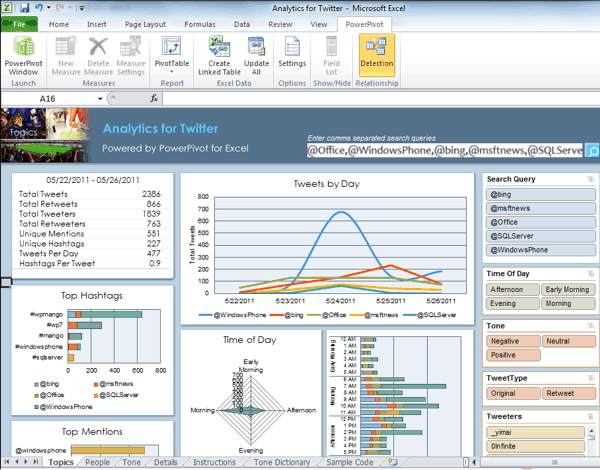Open PowerPivot Settings options
The width and height of the screenshot is (600, 470).
pos(292,52)
